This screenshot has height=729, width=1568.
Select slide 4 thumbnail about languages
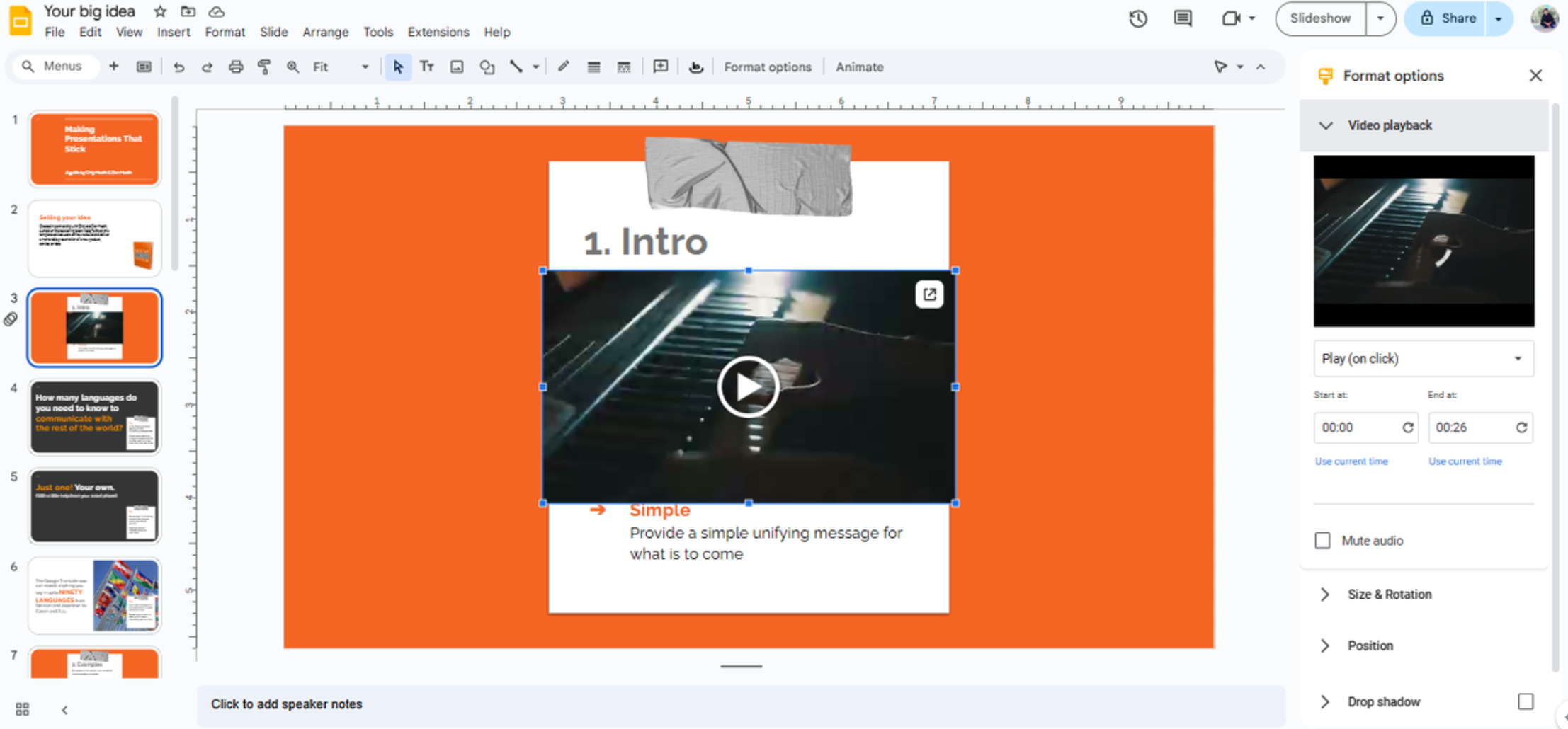click(95, 417)
